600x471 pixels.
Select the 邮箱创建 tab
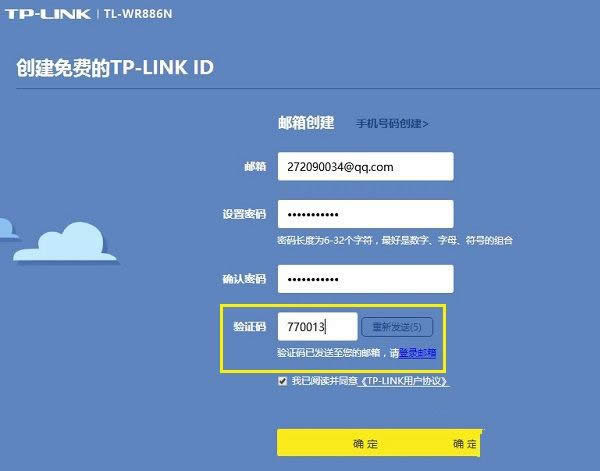[305, 123]
